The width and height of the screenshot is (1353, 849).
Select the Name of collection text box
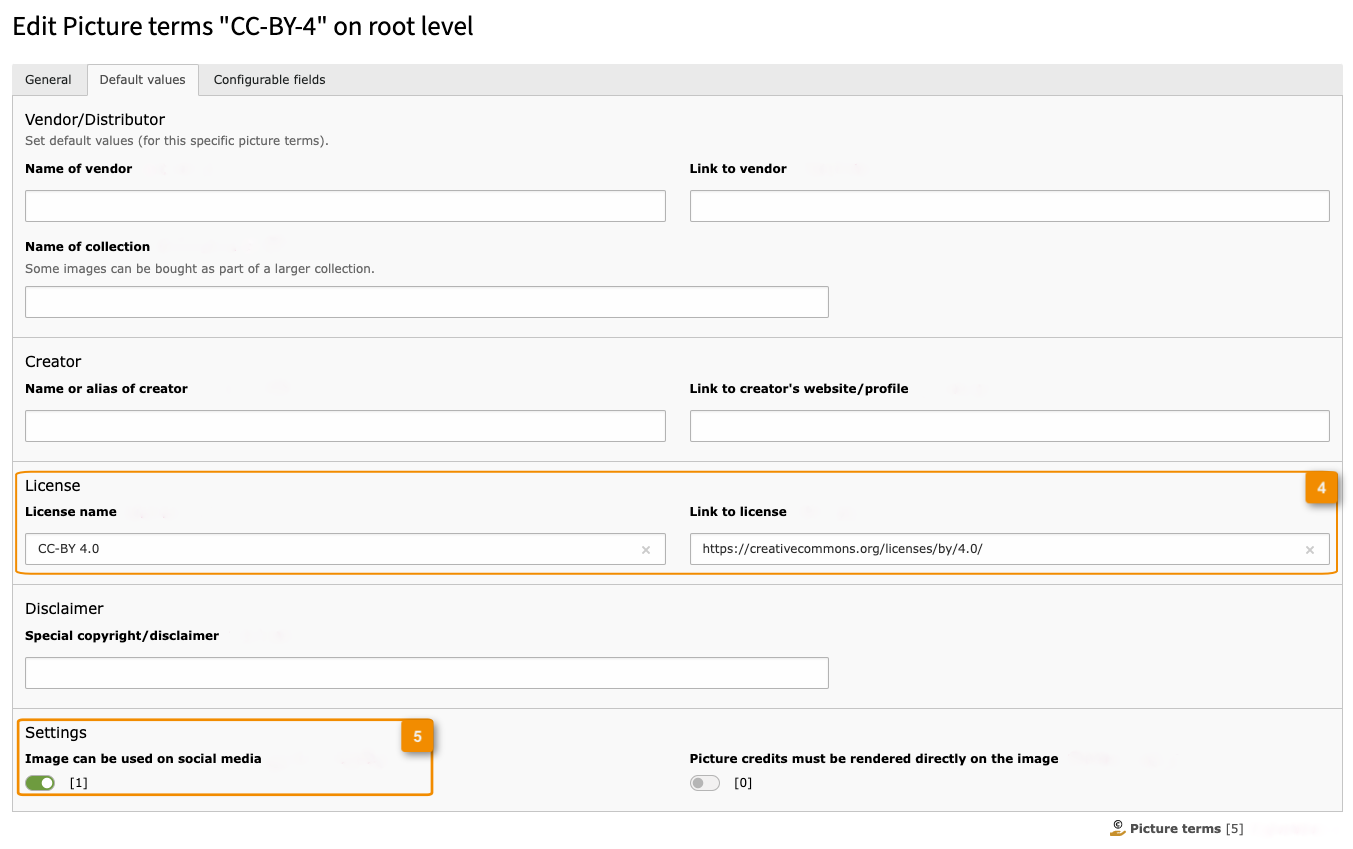click(x=426, y=302)
